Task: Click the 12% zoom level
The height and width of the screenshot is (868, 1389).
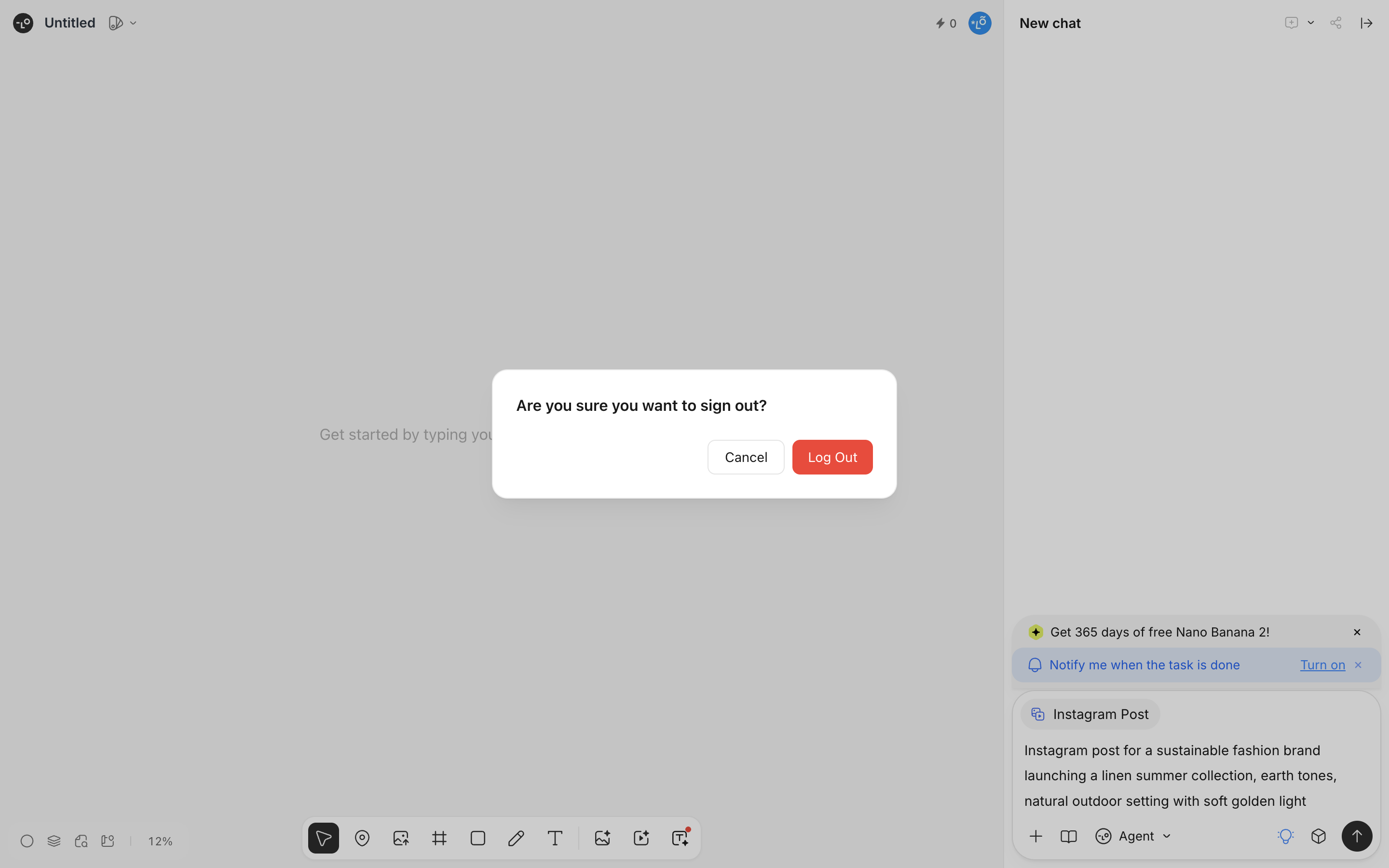Action: (160, 841)
